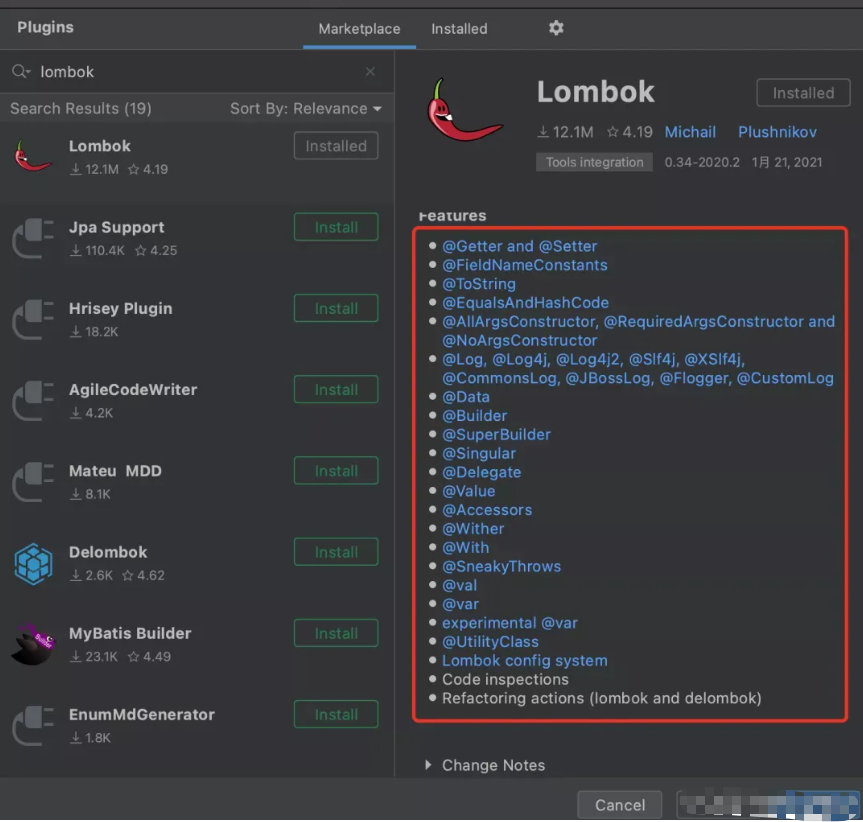
Task: Select the Delombok result name
Action: pos(108,552)
